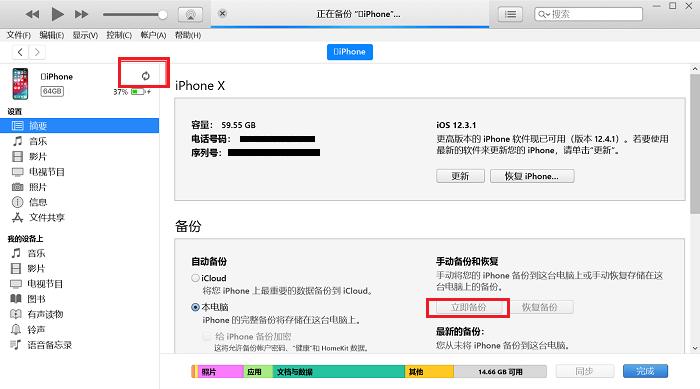Open the 控制(C) menu
Image resolution: width=700 pixels, height=389 pixels.
(119, 35)
